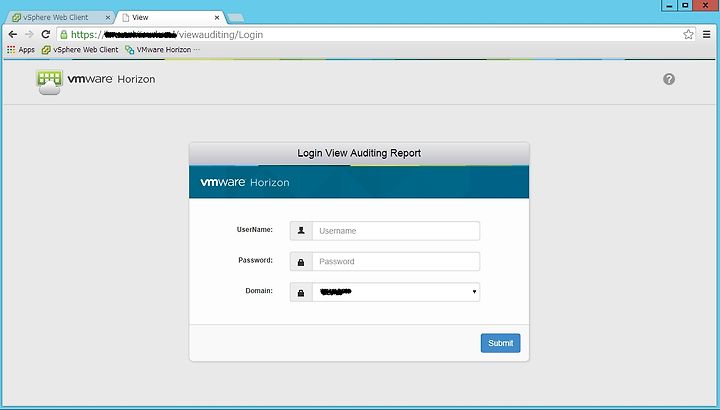Close the View tab
720x410 pixels.
pos(217,17)
